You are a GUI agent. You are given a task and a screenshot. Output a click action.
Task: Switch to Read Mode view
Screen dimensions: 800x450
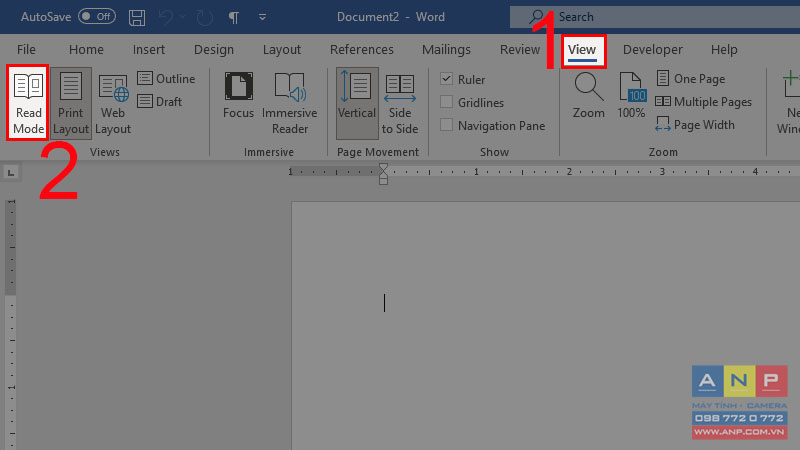[x=28, y=103]
